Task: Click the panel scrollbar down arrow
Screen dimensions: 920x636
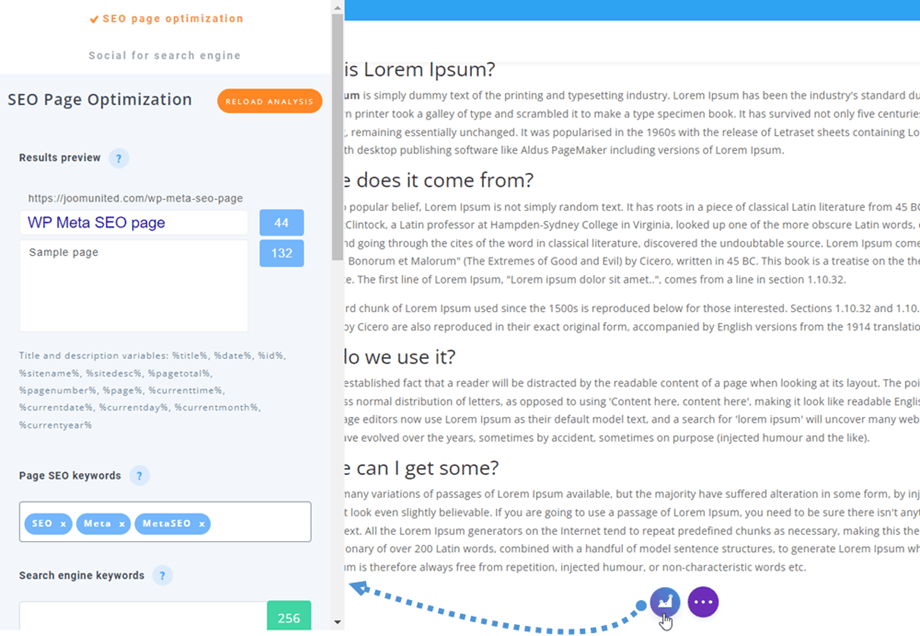Action: pos(337,622)
